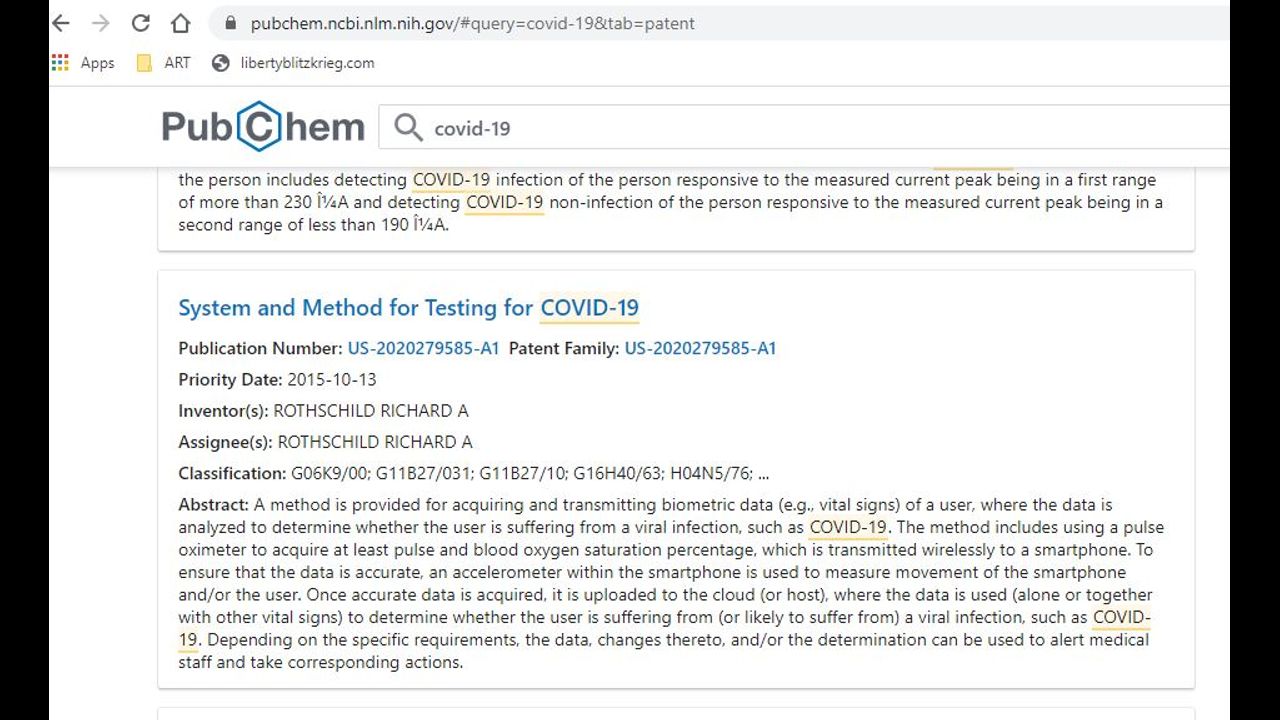
Task: Expand the truncated Classification list ellipsis
Action: click(763, 474)
